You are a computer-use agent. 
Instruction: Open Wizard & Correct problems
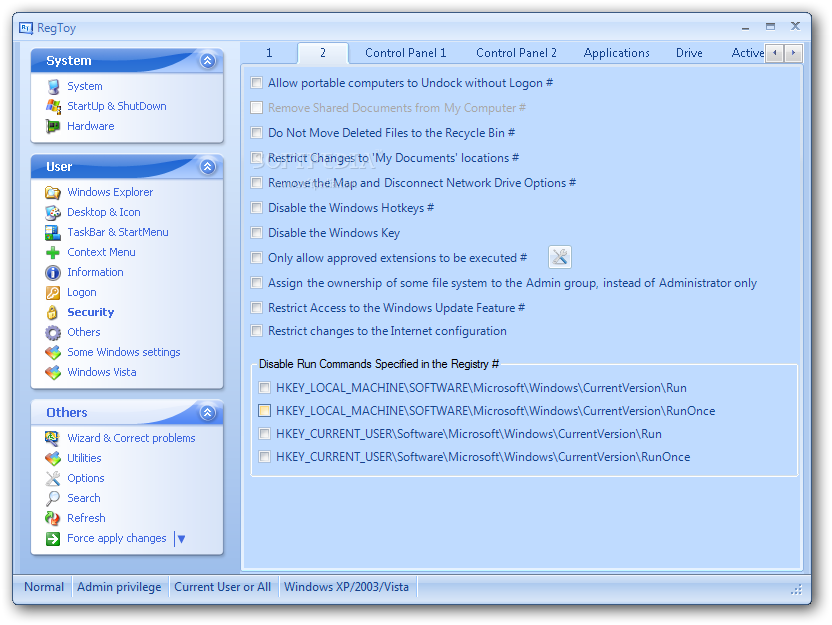pos(131,438)
